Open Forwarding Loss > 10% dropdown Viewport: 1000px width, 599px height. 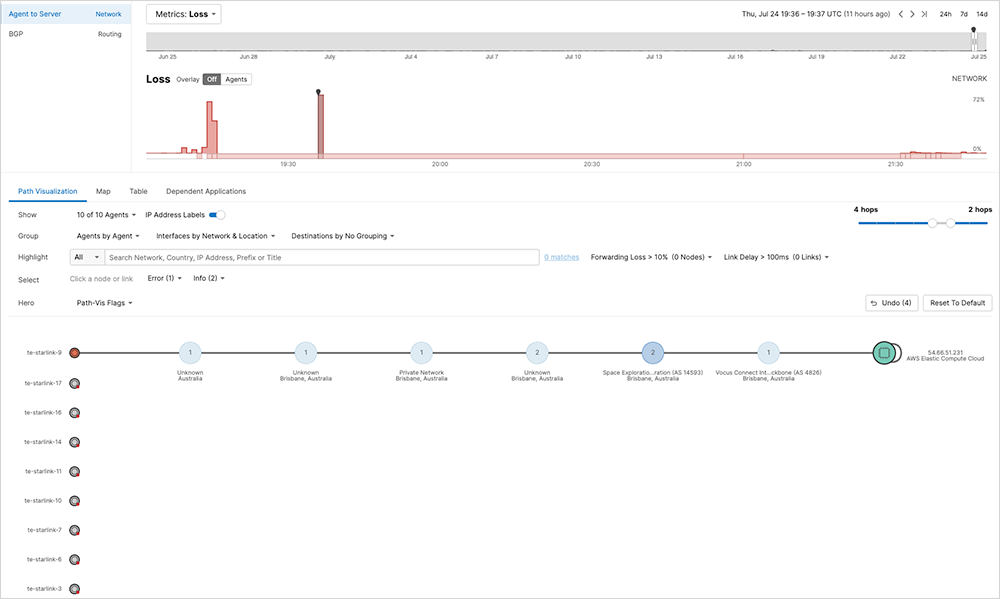(x=651, y=257)
